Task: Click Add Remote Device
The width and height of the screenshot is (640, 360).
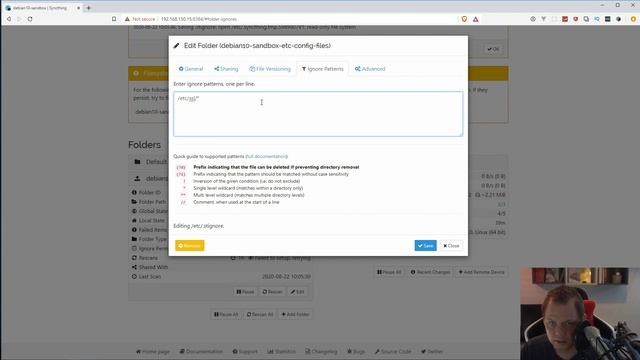Action: (x=482, y=272)
